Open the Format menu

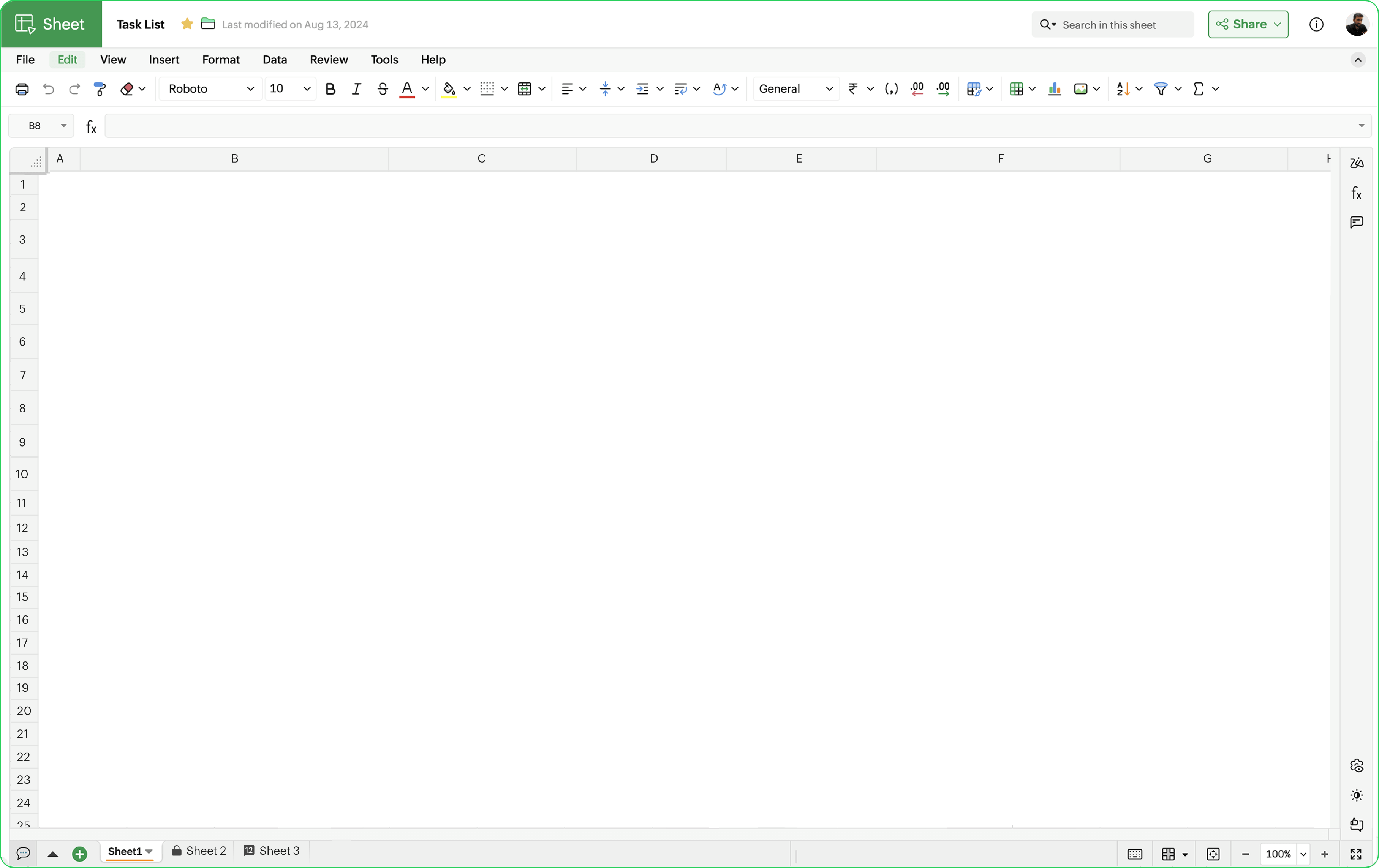221,60
